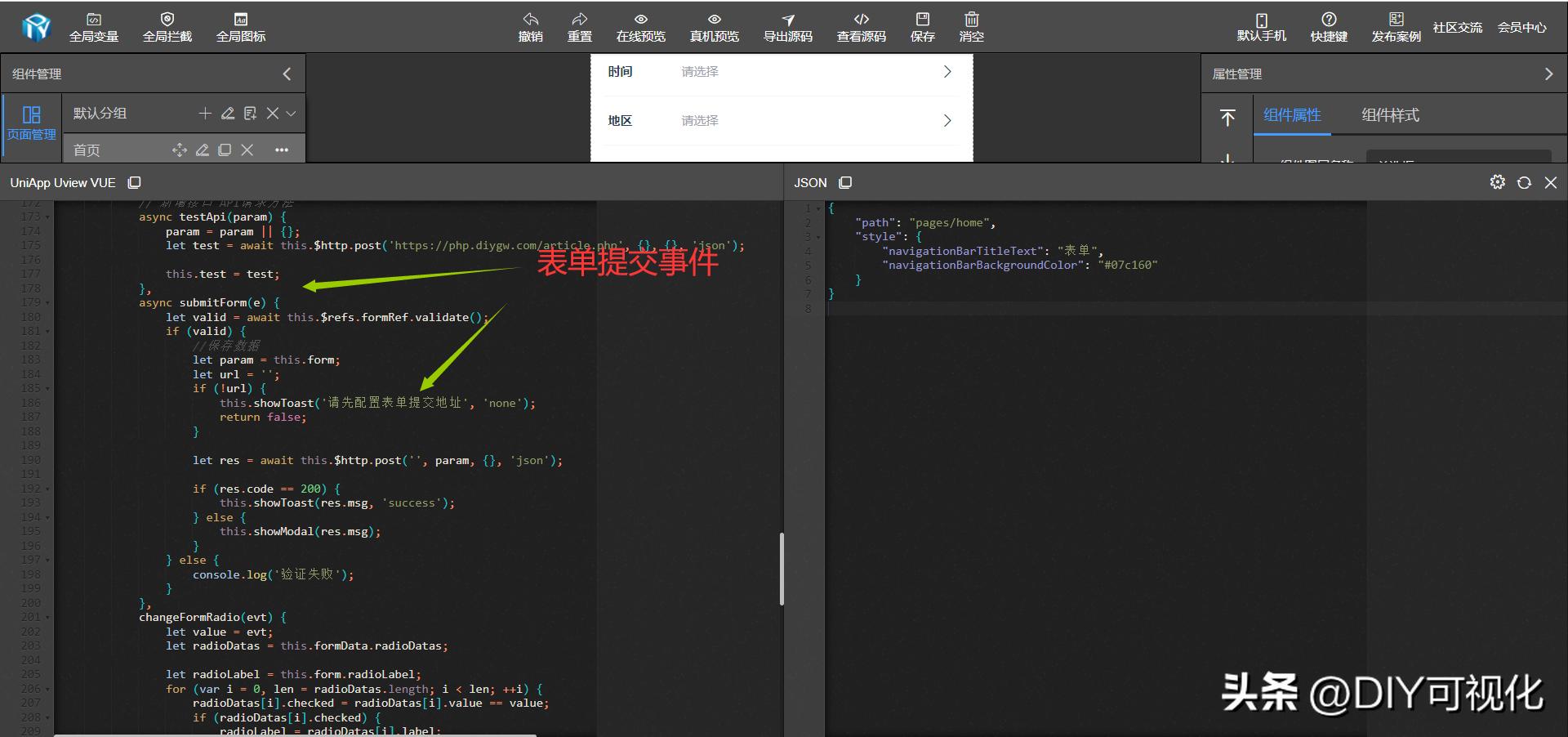
Task: Add a new page in 默认分组
Action: (x=206, y=113)
